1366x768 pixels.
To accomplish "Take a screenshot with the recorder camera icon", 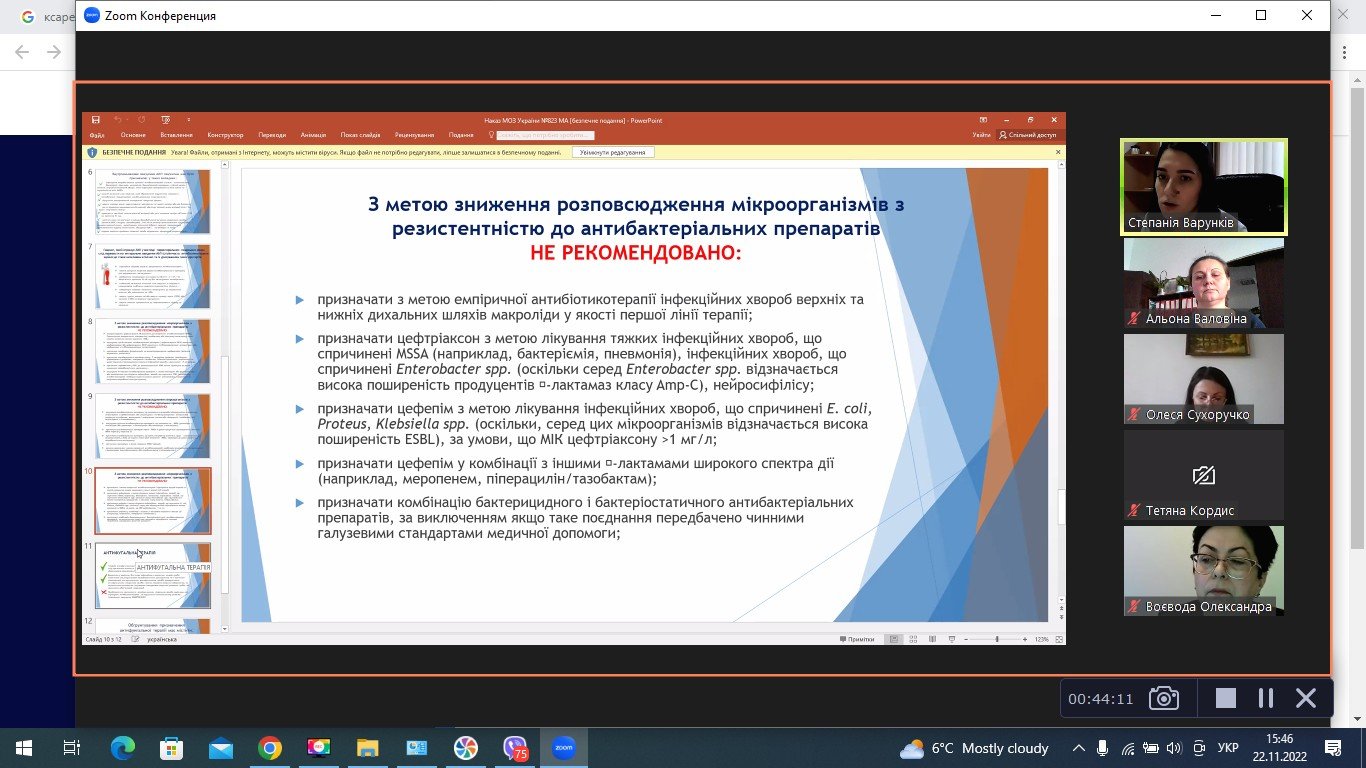I will coord(1164,699).
